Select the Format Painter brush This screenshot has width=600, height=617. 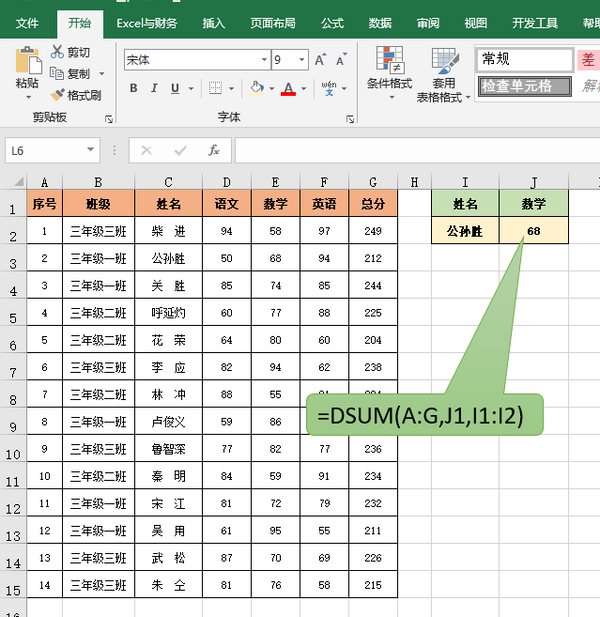coord(76,95)
